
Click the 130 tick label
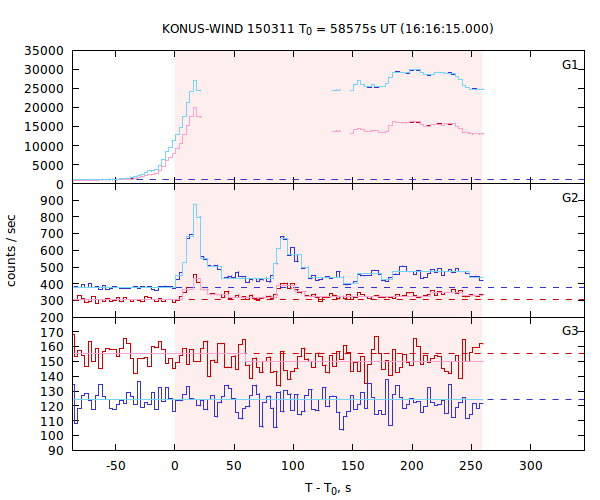[x=52, y=392]
